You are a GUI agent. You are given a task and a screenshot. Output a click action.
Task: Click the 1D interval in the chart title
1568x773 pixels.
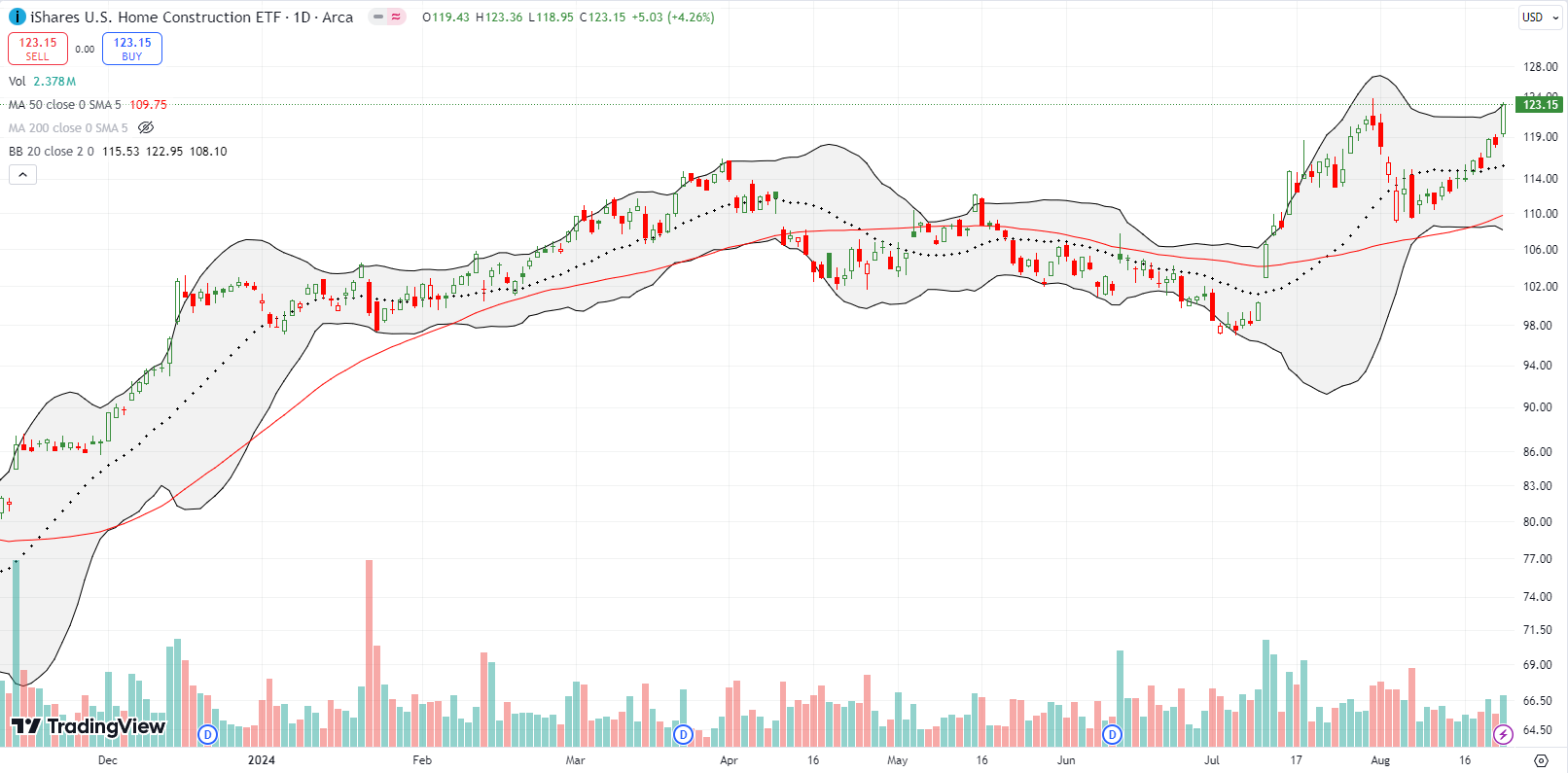click(302, 17)
